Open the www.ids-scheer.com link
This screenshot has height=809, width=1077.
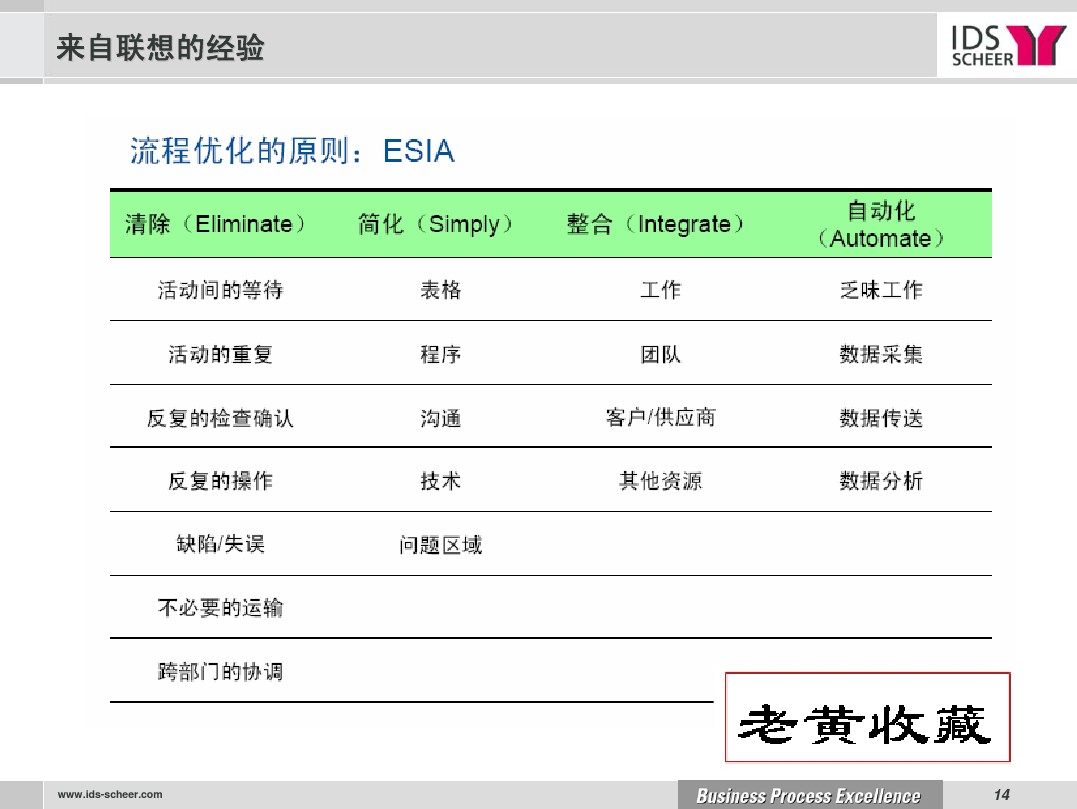pyautogui.click(x=110, y=795)
